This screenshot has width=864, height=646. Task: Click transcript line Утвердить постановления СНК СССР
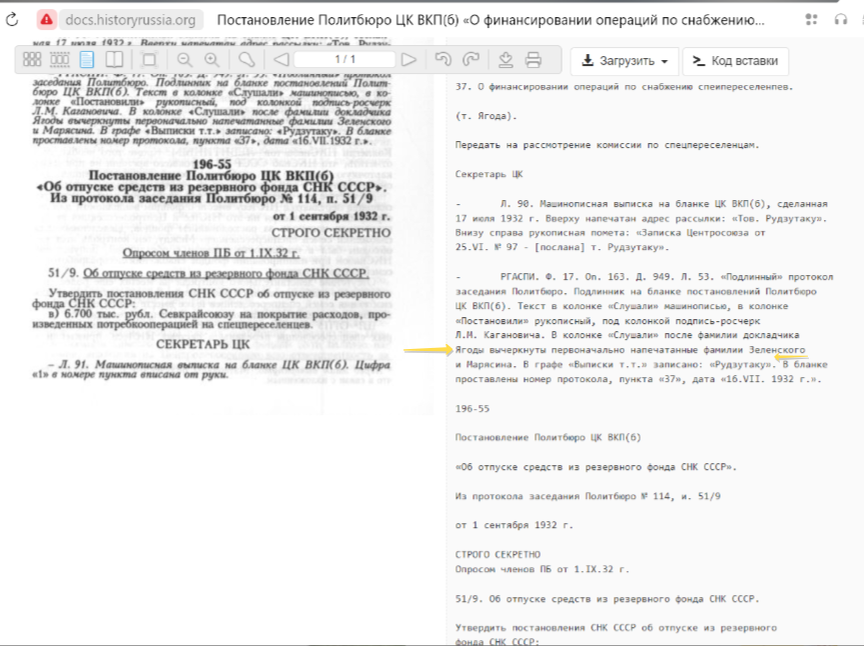[x=616, y=628]
